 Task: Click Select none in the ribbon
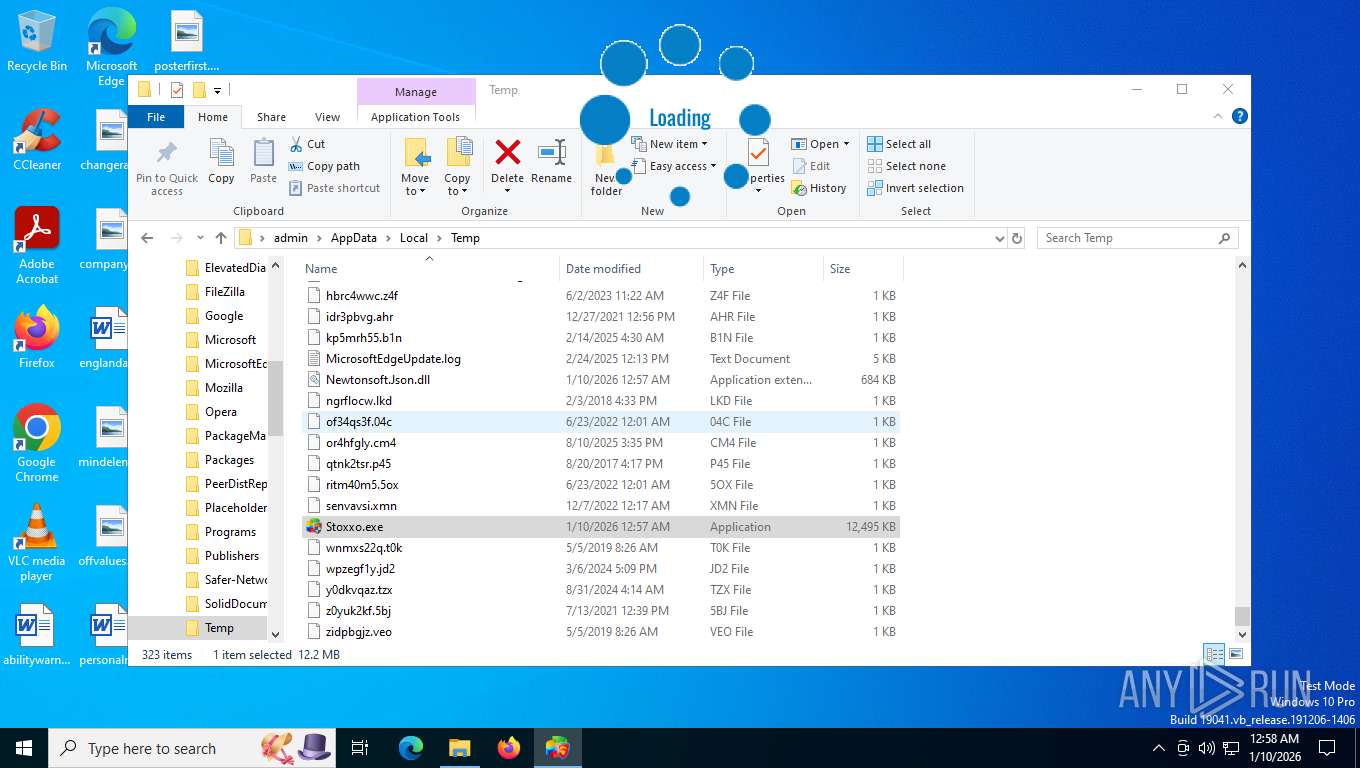tap(906, 166)
